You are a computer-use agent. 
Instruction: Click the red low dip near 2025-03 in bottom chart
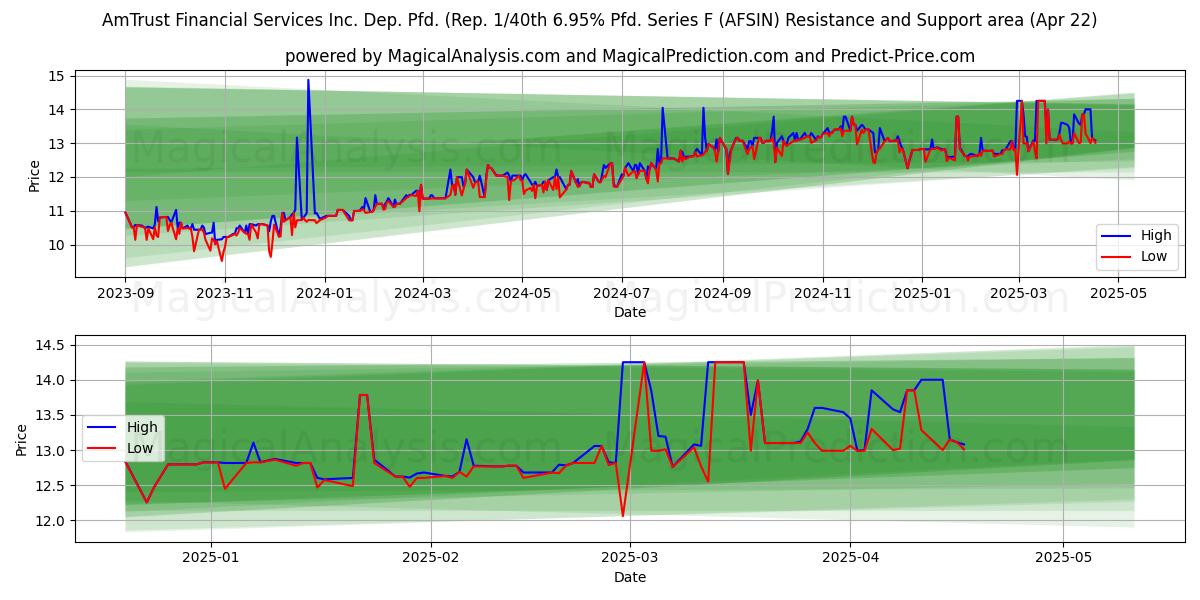tap(622, 515)
